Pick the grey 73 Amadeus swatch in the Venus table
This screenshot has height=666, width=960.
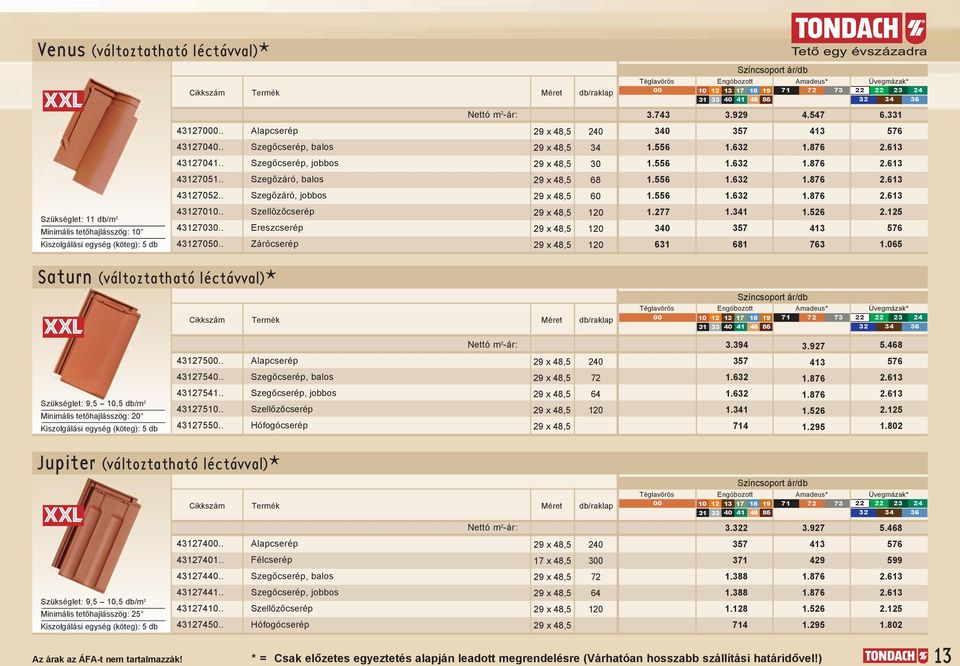pyautogui.click(x=838, y=91)
